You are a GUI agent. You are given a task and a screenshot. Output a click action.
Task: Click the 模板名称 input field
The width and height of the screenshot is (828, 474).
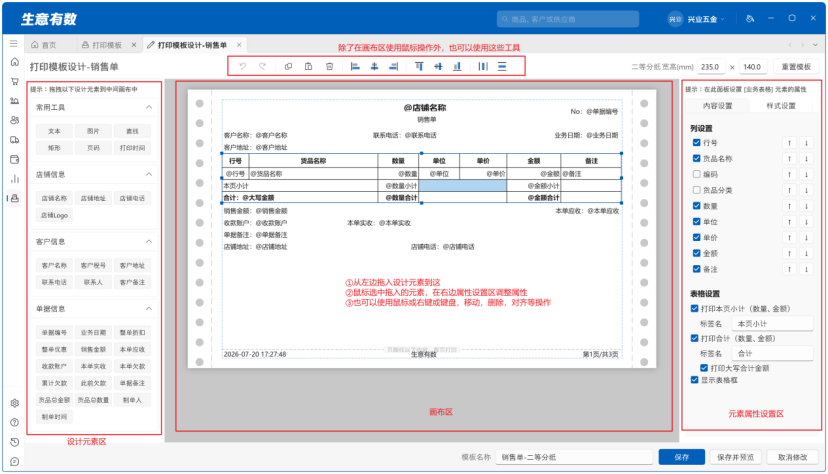point(574,457)
